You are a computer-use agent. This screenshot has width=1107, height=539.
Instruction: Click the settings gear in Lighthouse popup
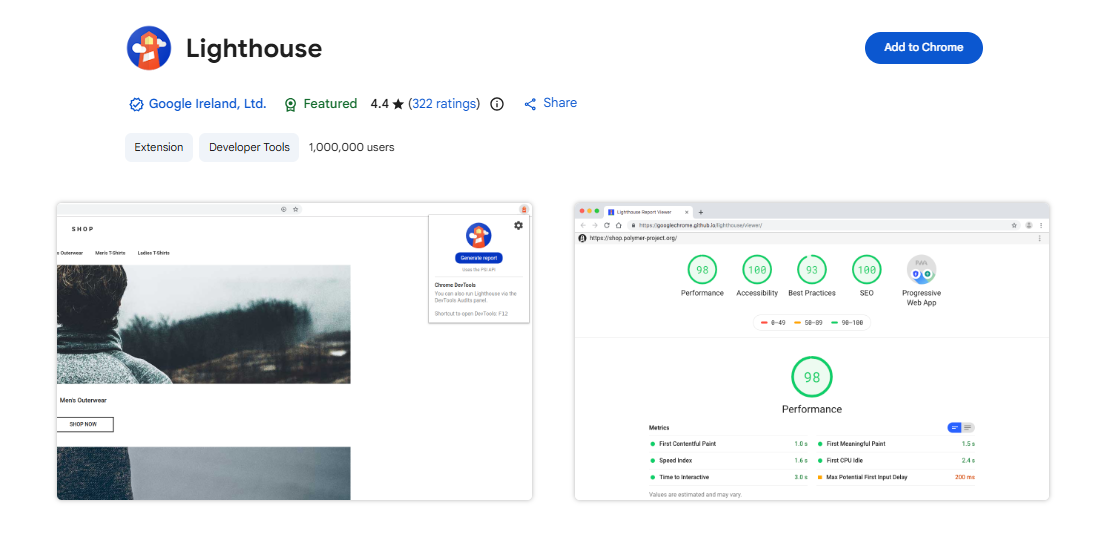point(518,226)
